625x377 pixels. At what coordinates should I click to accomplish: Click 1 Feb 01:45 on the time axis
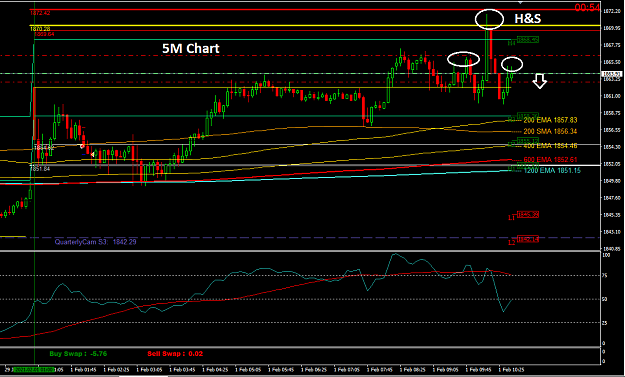85,369
